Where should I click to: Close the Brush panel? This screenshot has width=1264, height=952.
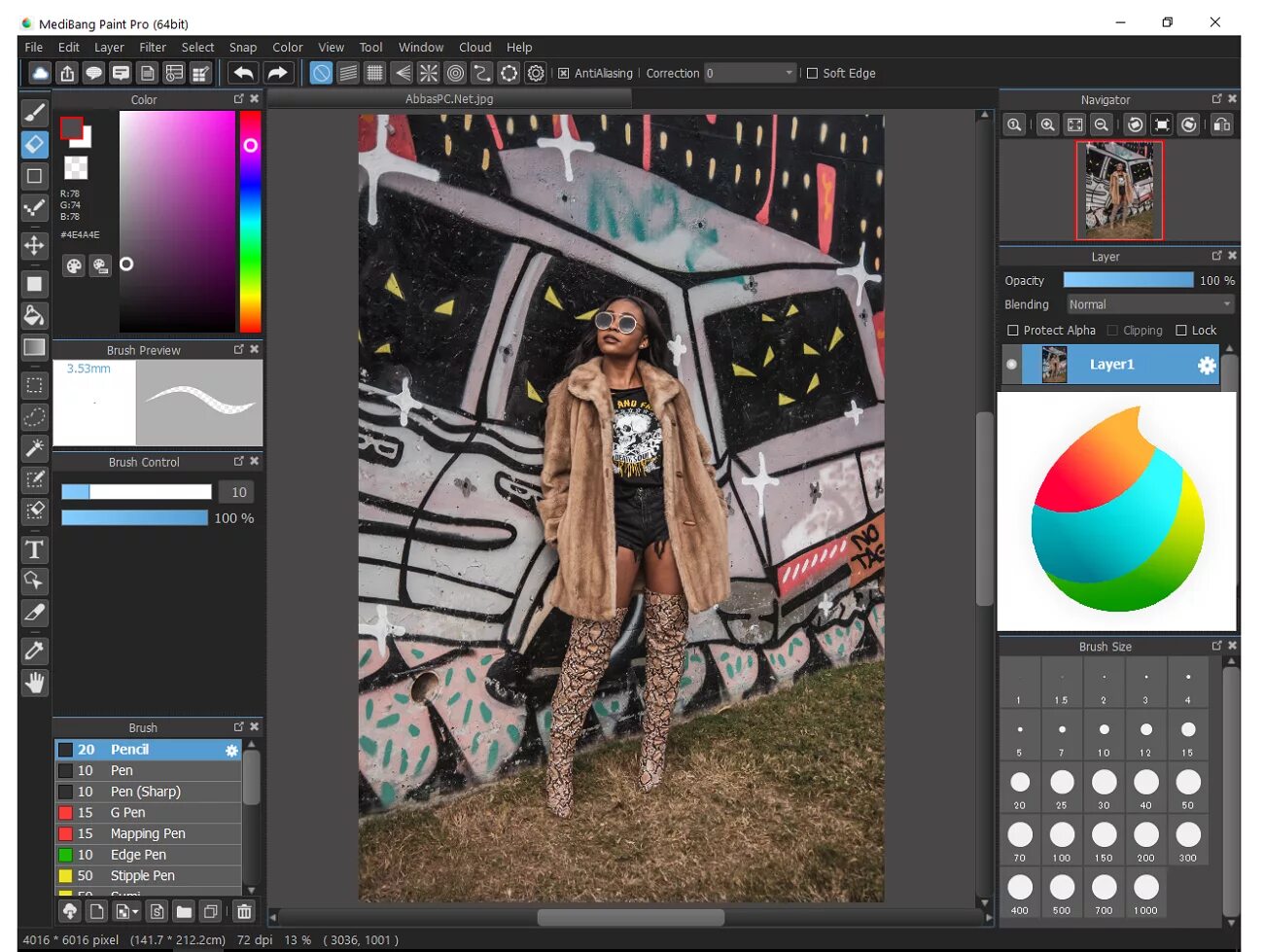(x=255, y=726)
